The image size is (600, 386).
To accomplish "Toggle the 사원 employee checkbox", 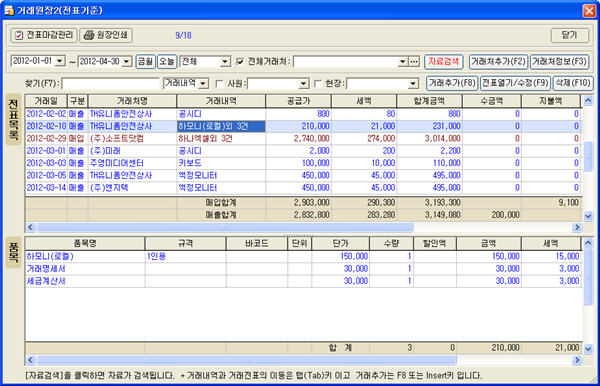I will pyautogui.click(x=220, y=83).
